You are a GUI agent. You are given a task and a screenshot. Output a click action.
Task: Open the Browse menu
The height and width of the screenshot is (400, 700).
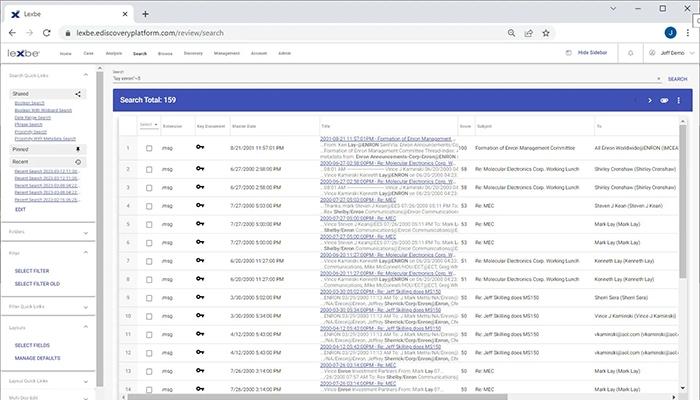tap(165, 54)
